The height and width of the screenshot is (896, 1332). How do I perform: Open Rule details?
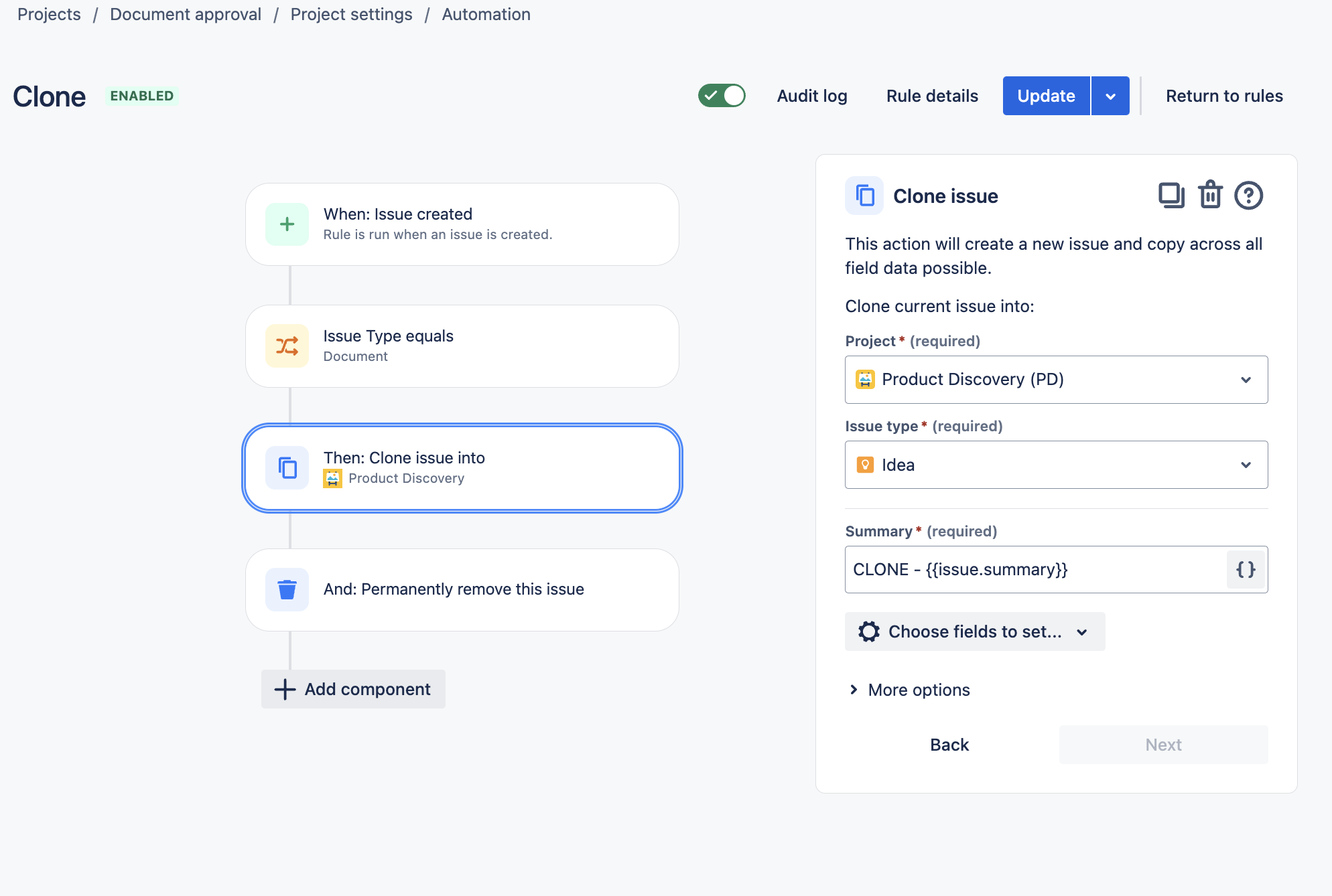(x=932, y=96)
